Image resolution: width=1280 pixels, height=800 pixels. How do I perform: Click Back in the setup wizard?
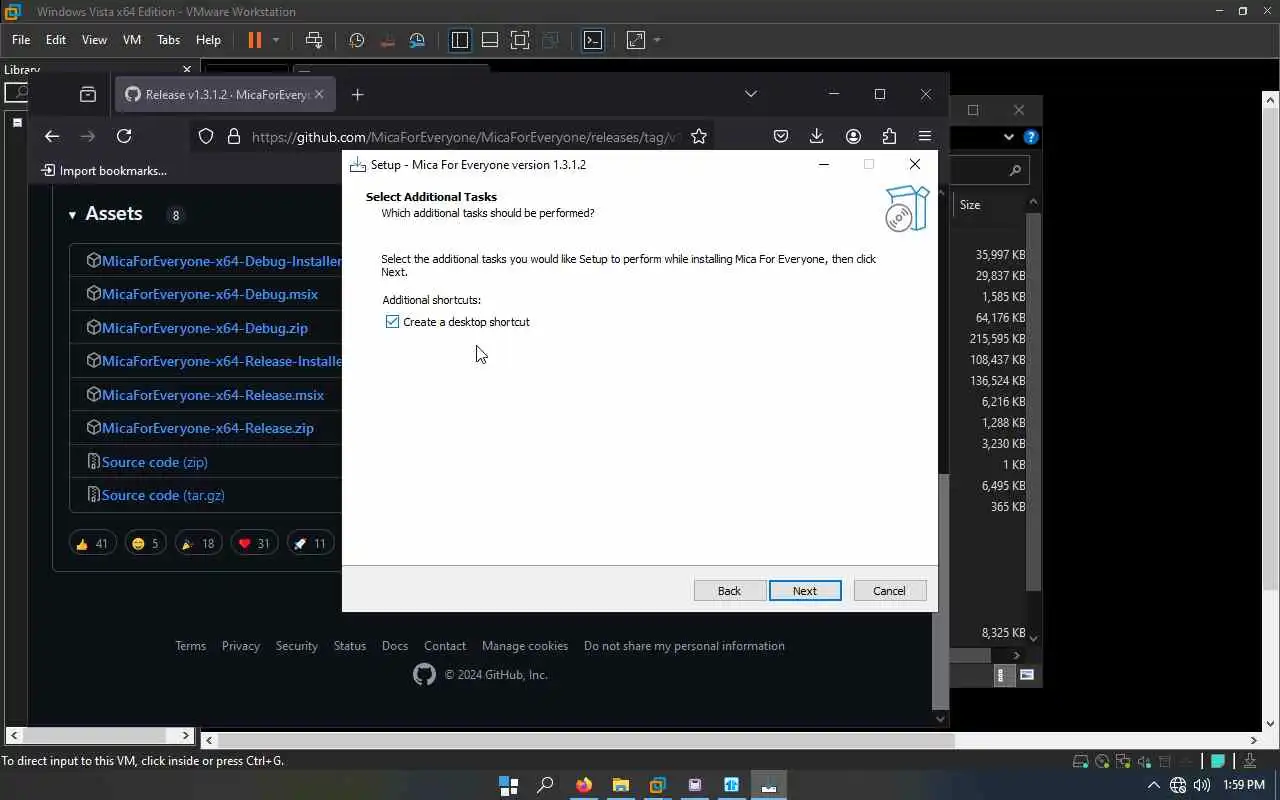pos(729,591)
